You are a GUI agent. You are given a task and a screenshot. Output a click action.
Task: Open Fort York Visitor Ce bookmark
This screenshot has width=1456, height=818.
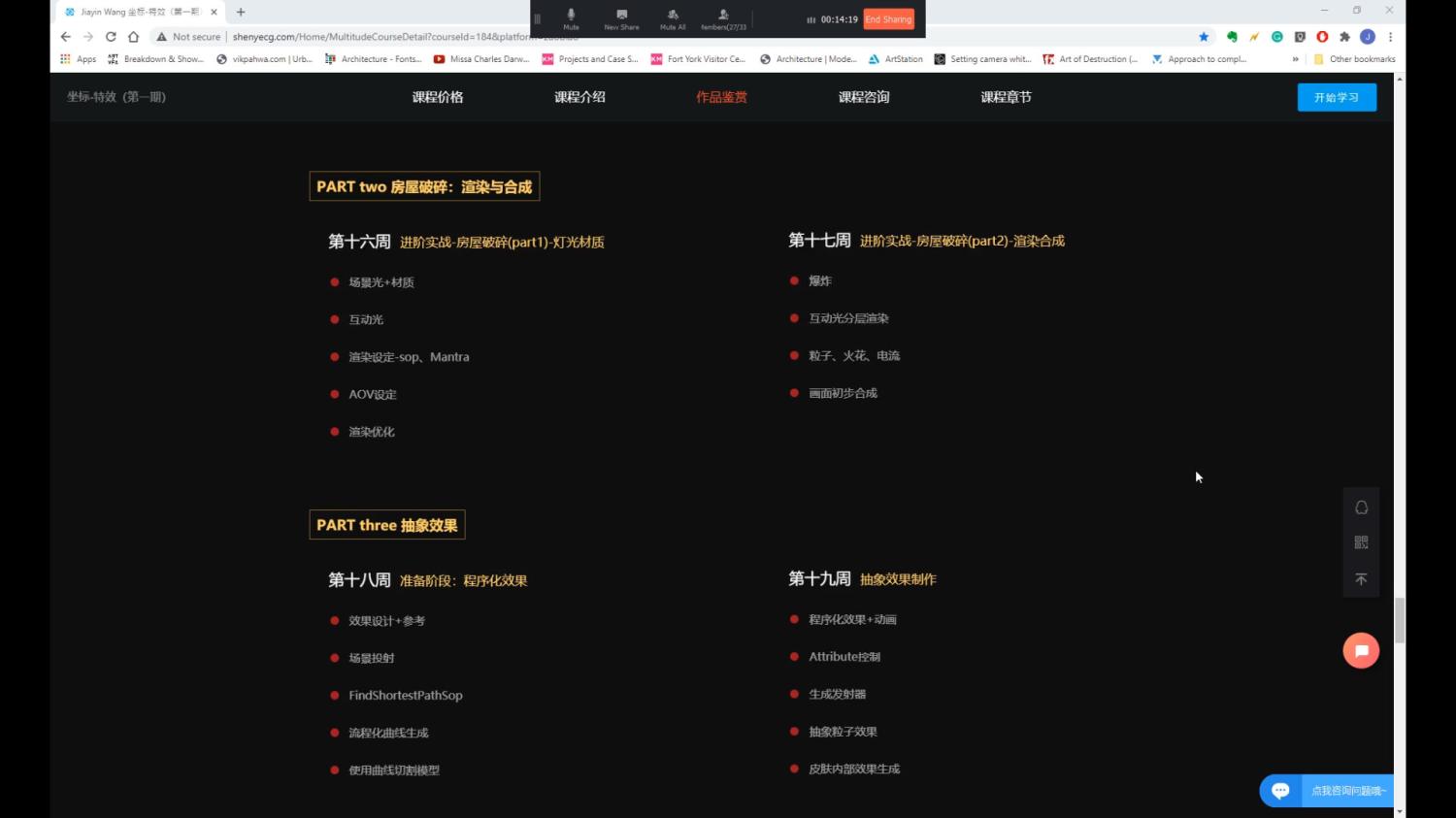click(699, 59)
